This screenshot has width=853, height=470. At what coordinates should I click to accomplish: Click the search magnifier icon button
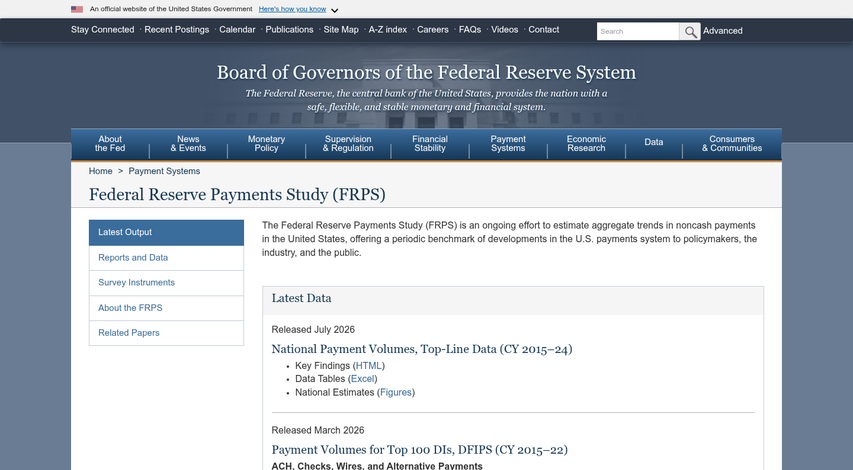pos(690,32)
